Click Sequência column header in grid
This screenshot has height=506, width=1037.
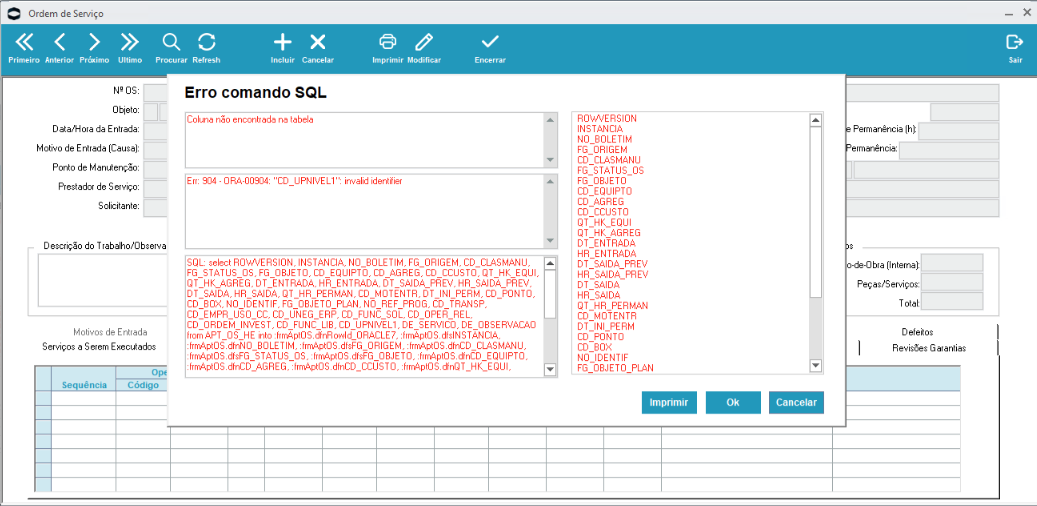pyautogui.click(x=84, y=385)
